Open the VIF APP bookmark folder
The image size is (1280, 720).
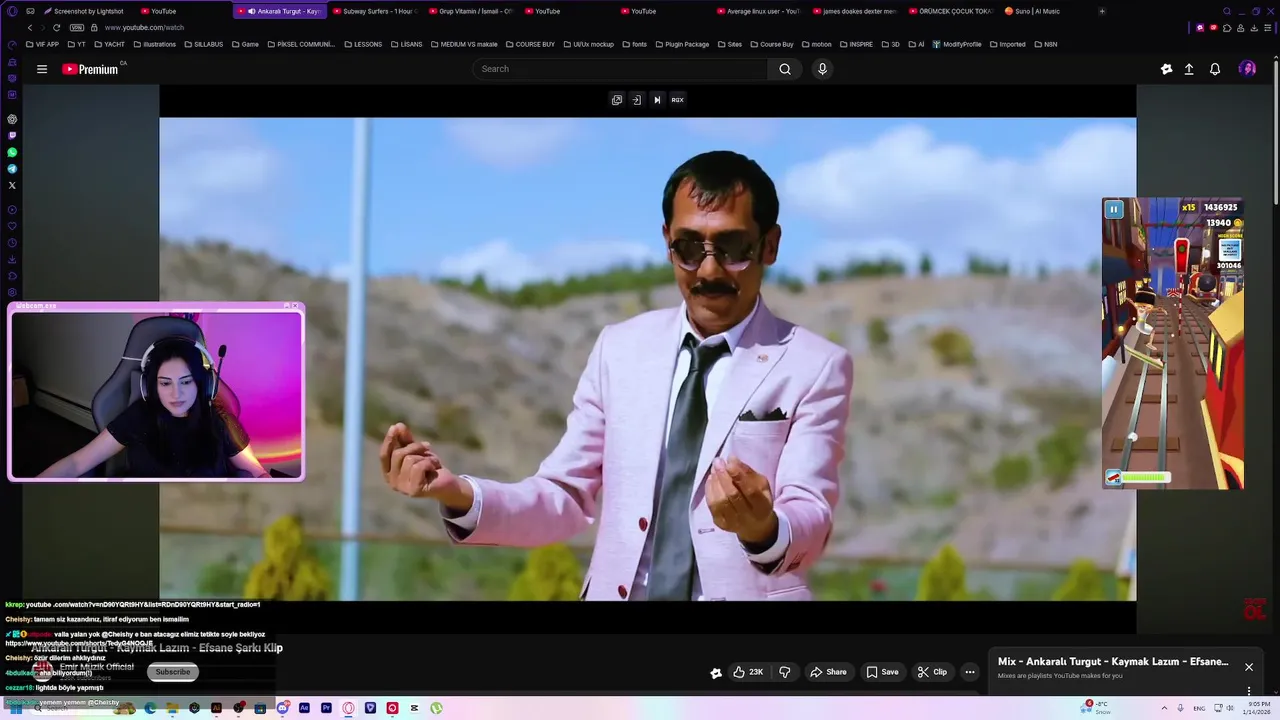tap(43, 44)
